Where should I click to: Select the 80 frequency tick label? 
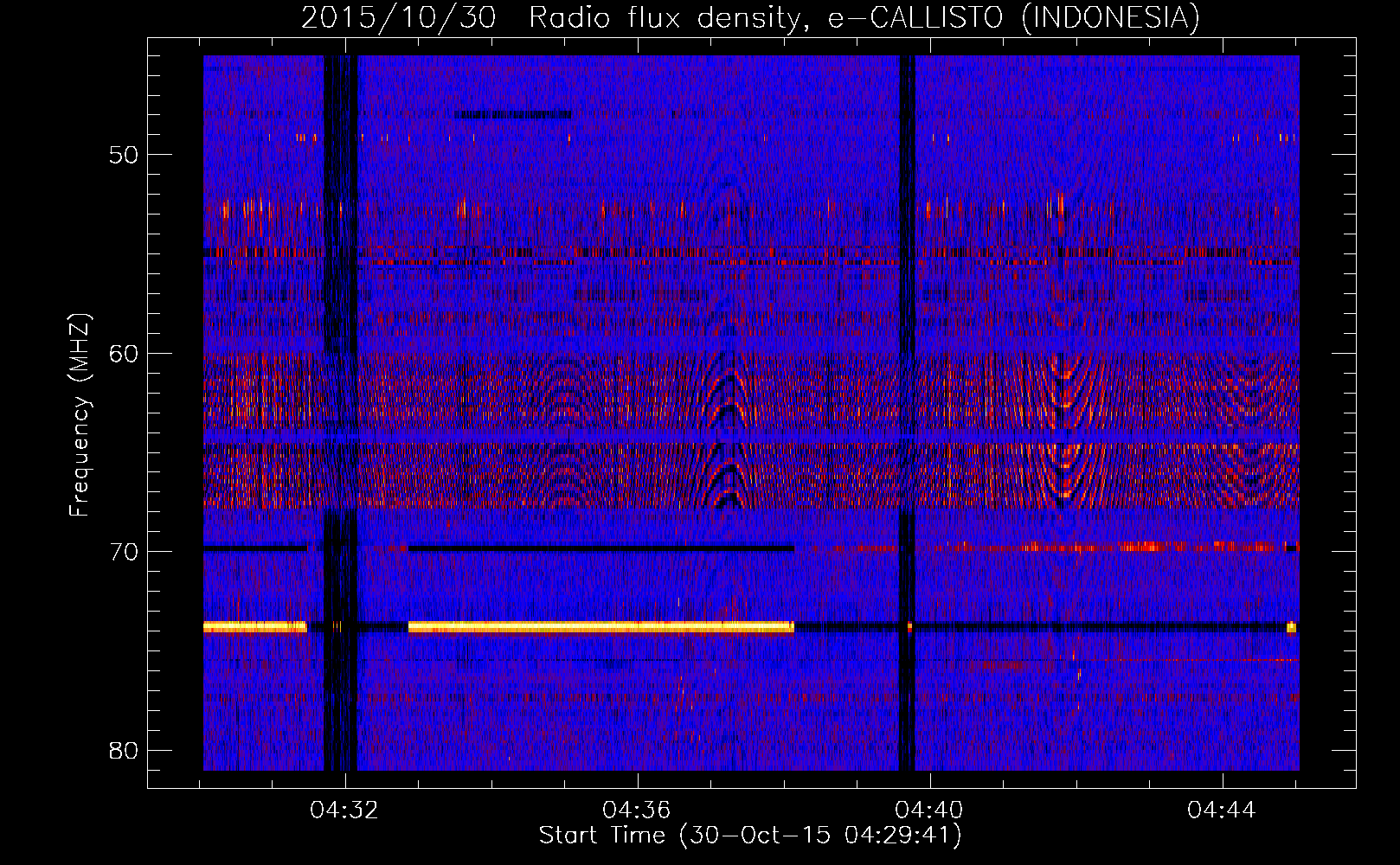(x=124, y=750)
